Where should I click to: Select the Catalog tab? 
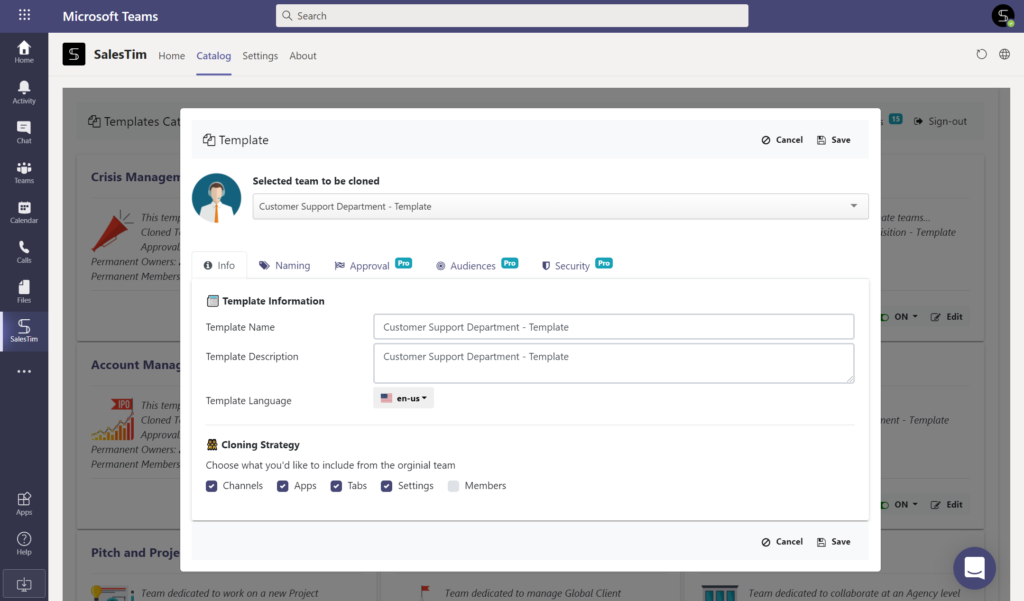214,56
